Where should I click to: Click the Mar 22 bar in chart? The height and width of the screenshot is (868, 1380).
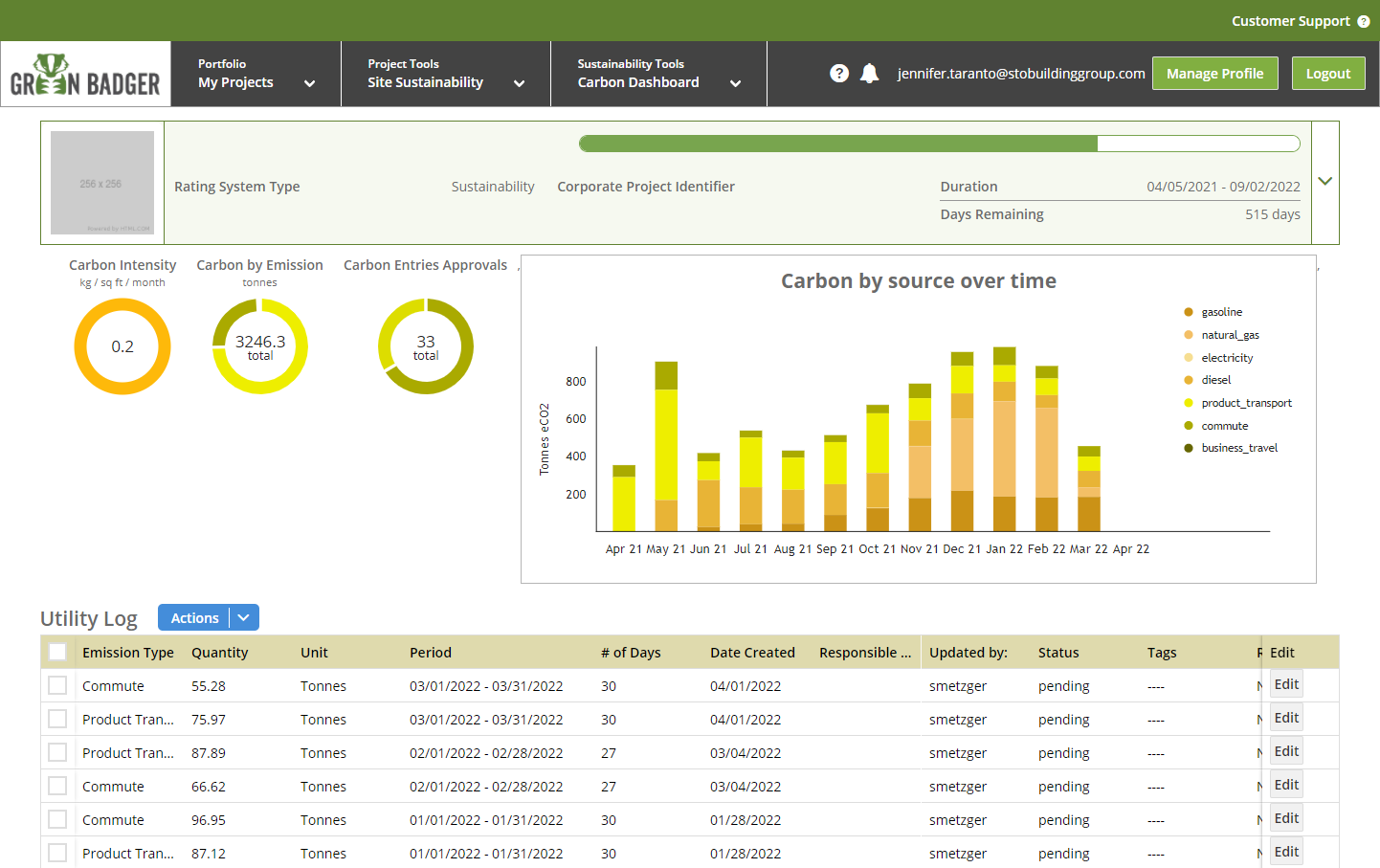point(1089,488)
